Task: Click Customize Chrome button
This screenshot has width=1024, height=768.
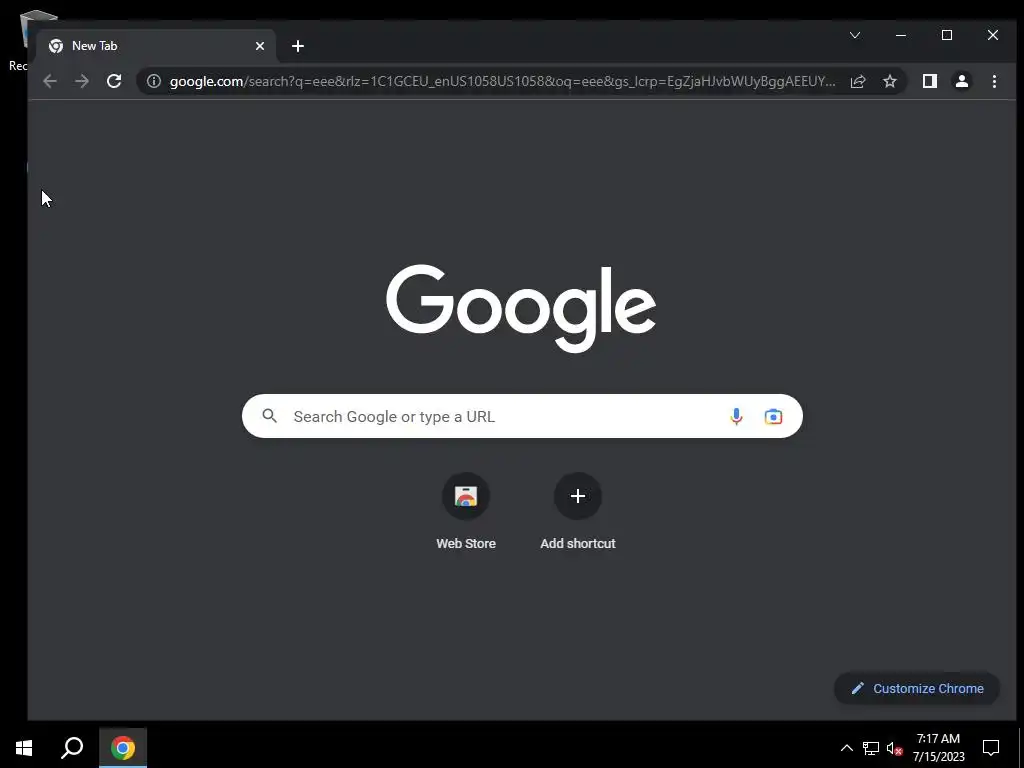Action: point(917,688)
